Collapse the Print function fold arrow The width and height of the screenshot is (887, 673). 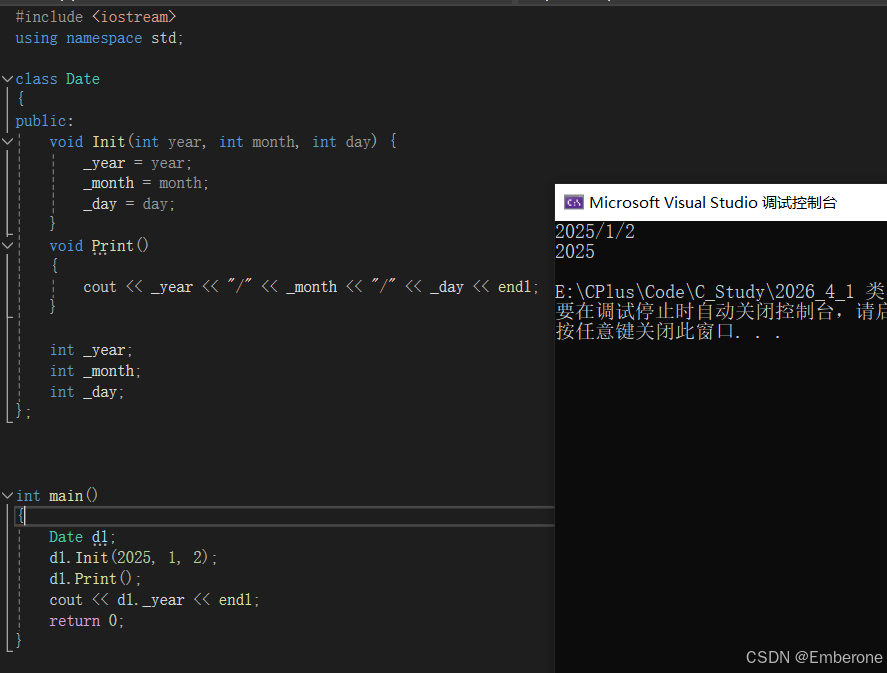[7, 245]
